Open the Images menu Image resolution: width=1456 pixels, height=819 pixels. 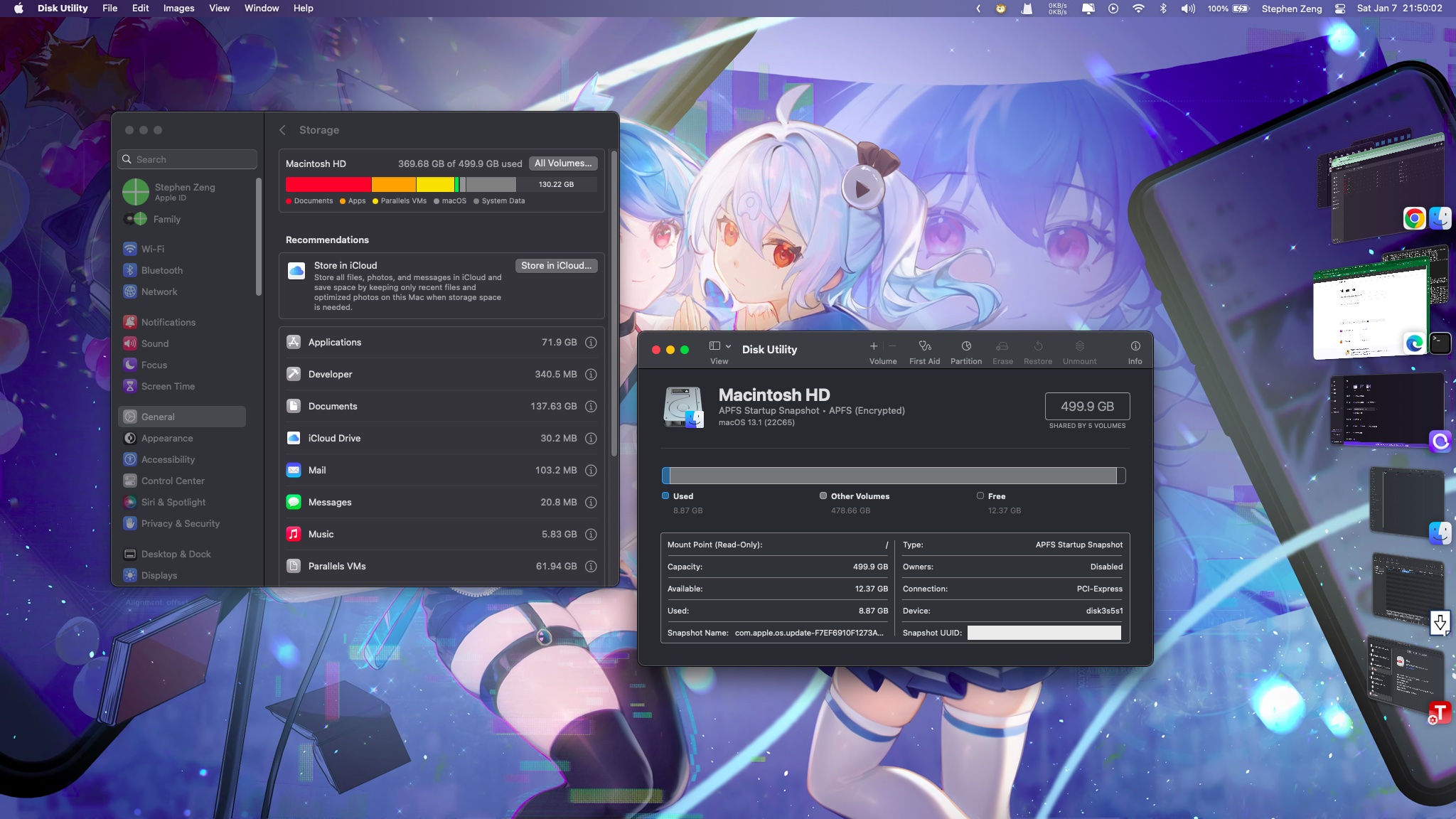[x=178, y=9]
